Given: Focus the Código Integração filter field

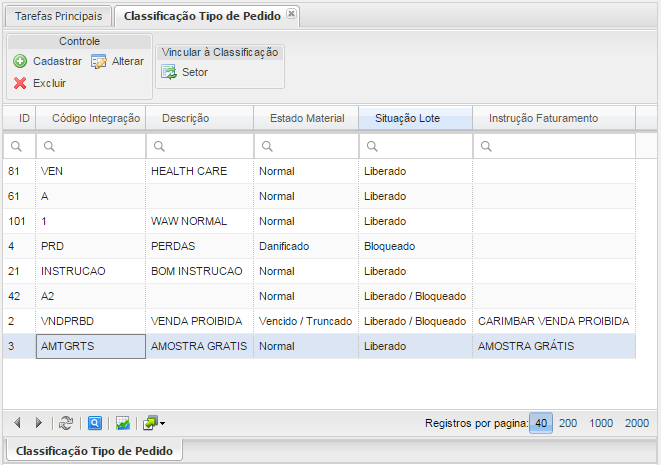Looking at the screenshot, I should pyautogui.click(x=91, y=146).
